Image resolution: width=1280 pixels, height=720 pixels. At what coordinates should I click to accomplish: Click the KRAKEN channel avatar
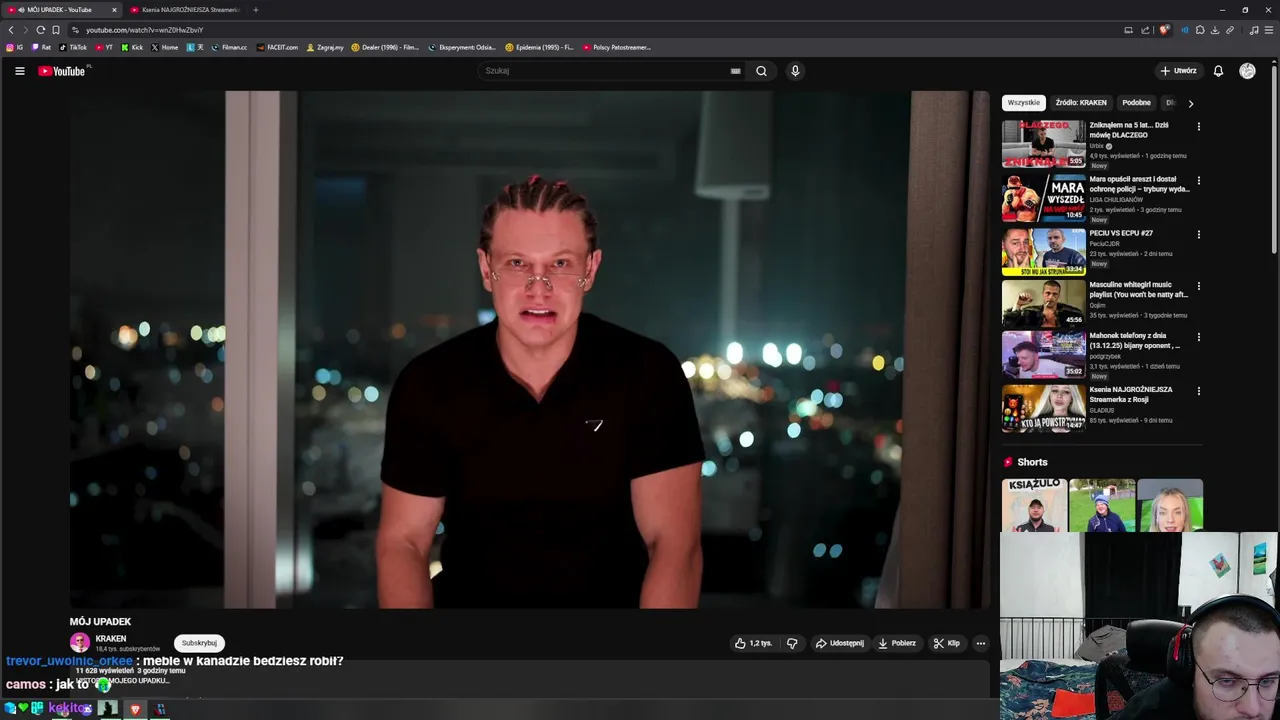click(80, 643)
